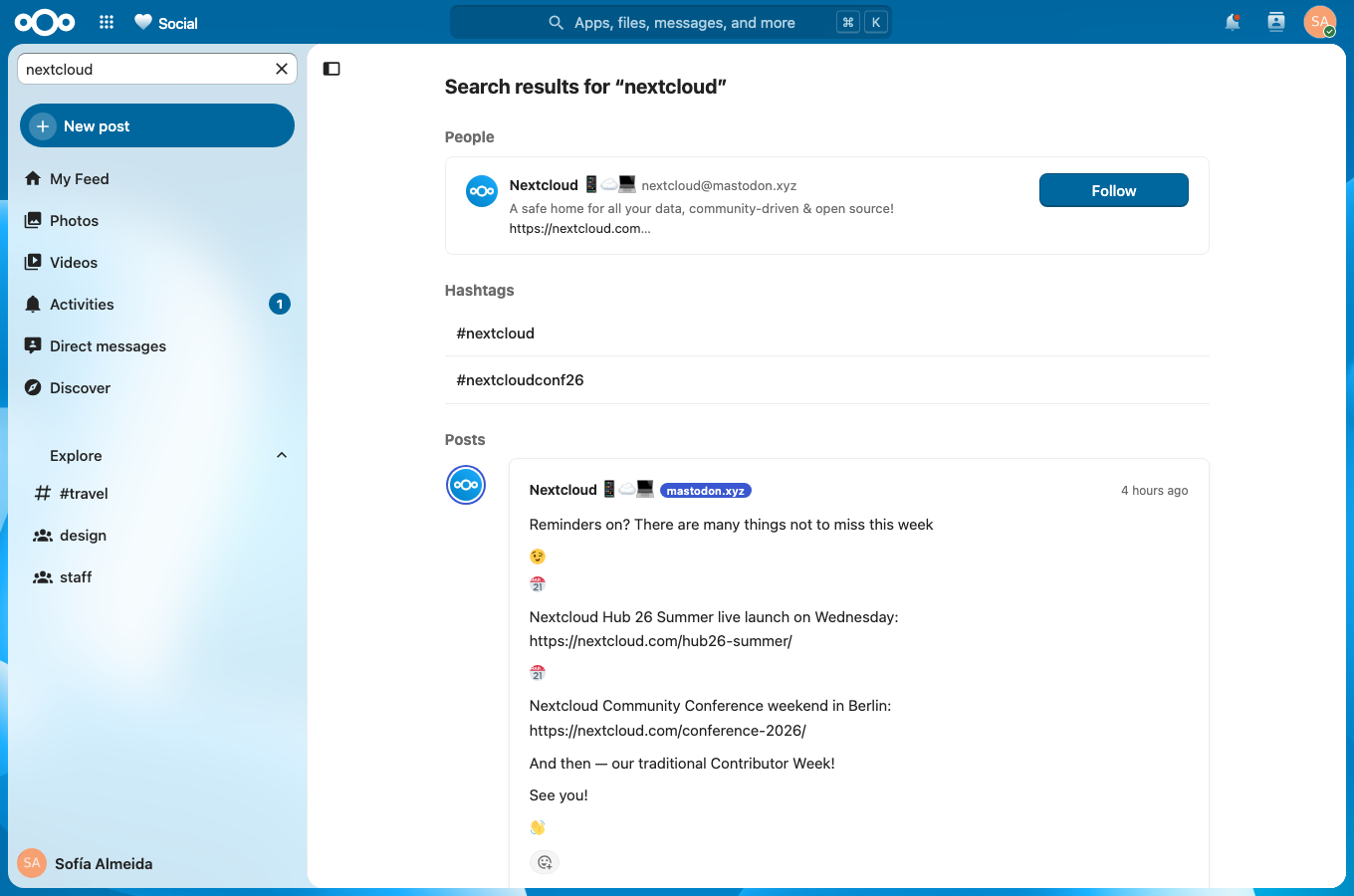This screenshot has width=1354, height=896.
Task: Open Sofía Almeida's avatar menu in top bar
Action: click(1320, 22)
